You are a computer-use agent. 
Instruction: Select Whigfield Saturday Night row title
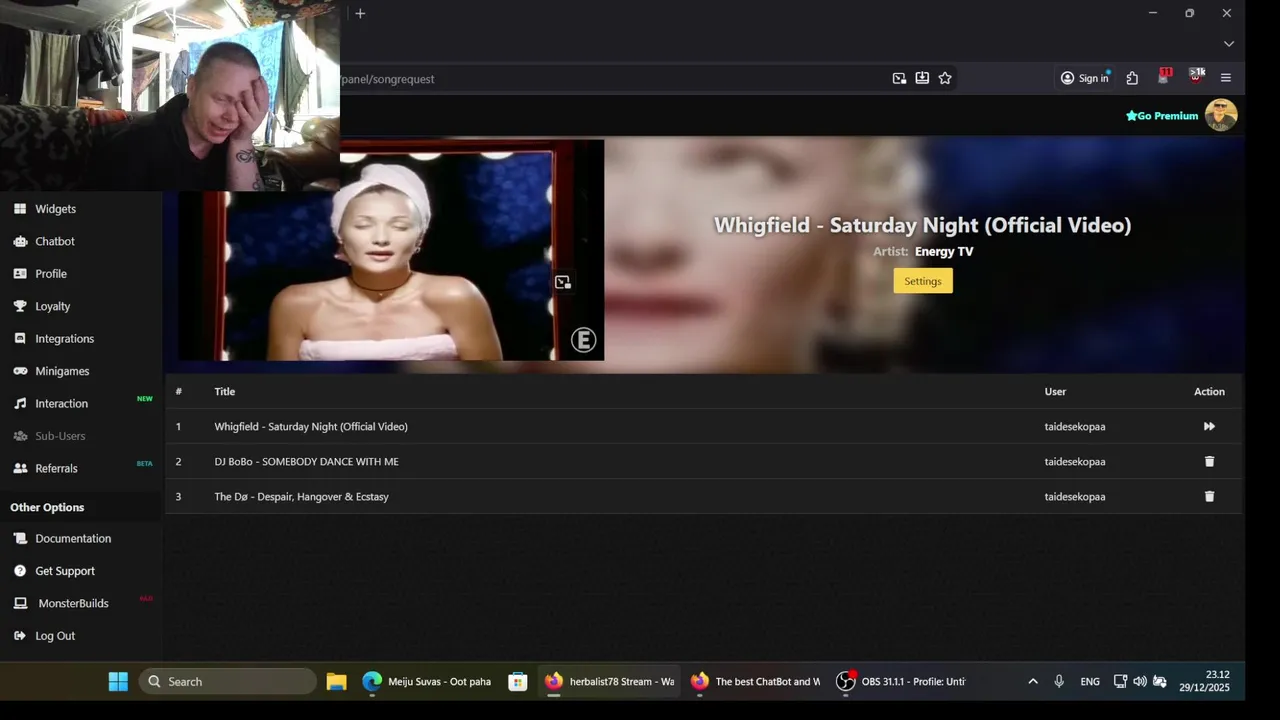click(x=311, y=427)
